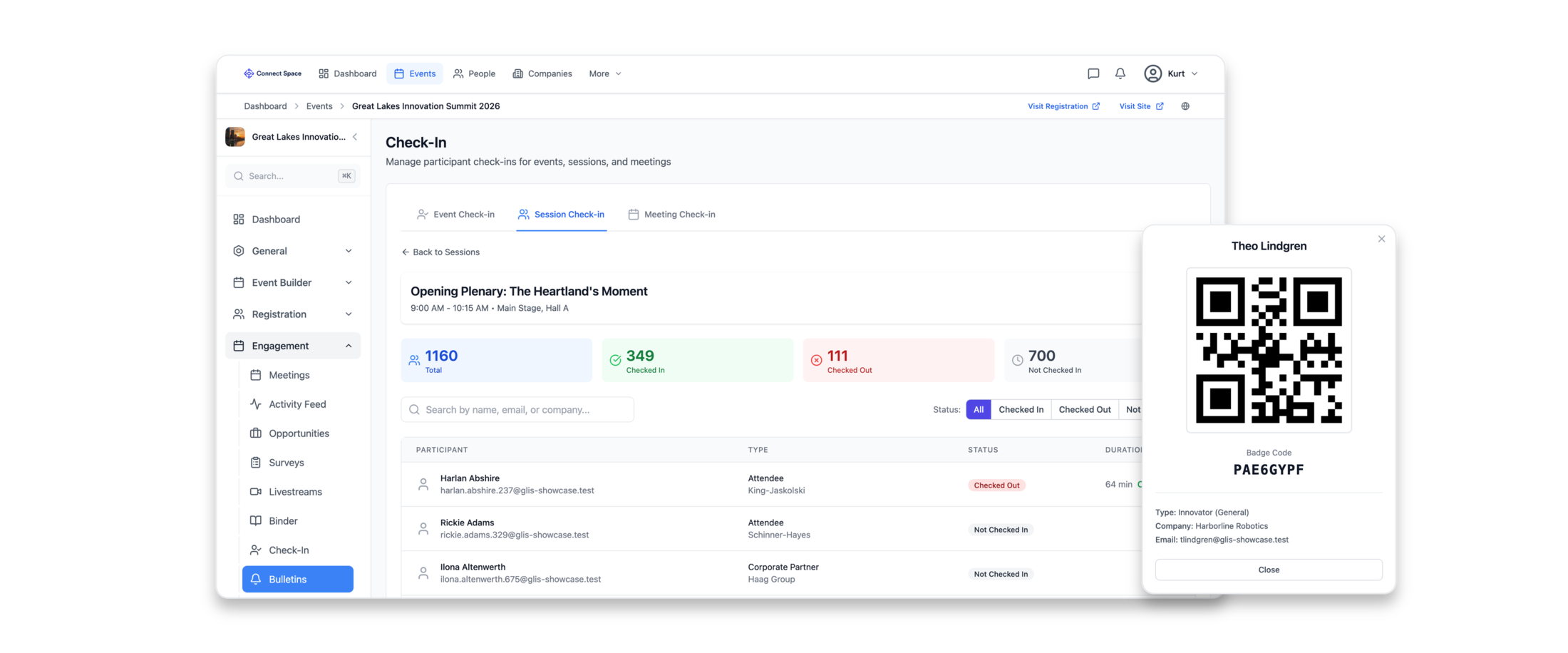The width and height of the screenshot is (1568, 653).
Task: Click the Connect Space logo
Action: [272, 73]
